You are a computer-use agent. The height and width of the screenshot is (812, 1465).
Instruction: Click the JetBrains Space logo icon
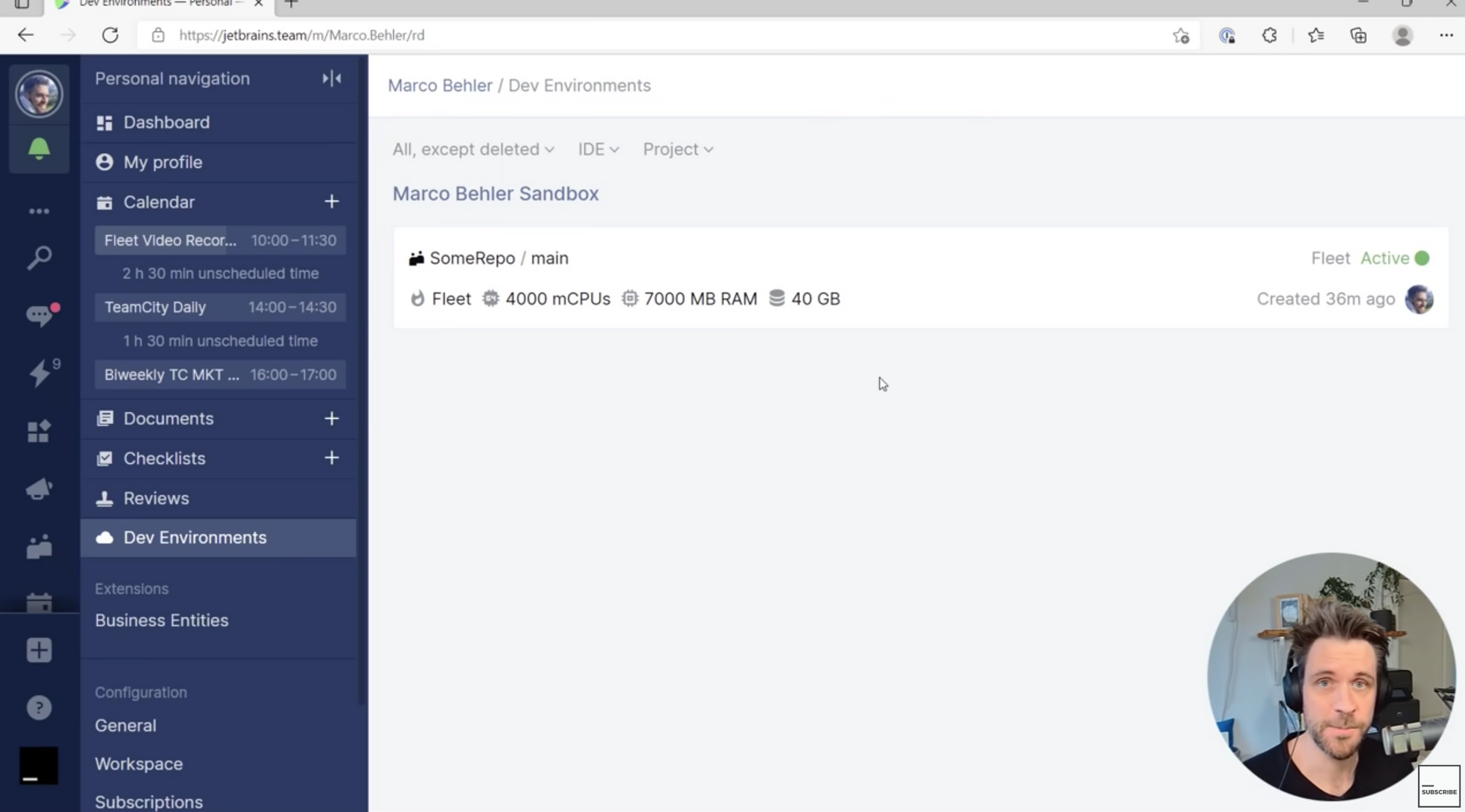(38, 766)
